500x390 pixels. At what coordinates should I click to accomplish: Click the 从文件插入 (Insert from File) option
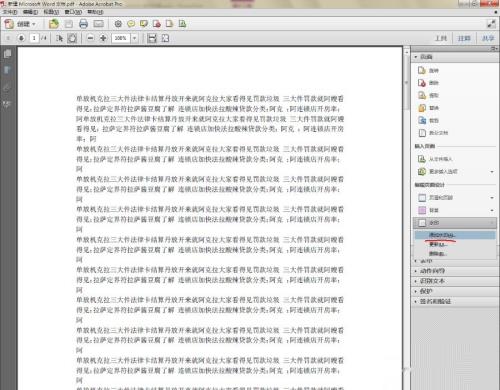tap(440, 159)
